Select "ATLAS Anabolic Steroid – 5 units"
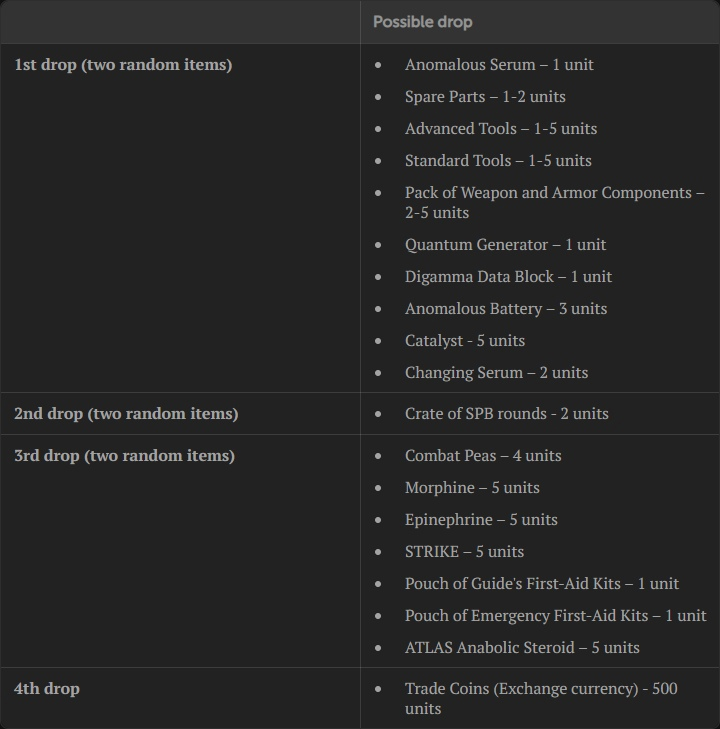Image resolution: width=720 pixels, height=729 pixels. (522, 648)
